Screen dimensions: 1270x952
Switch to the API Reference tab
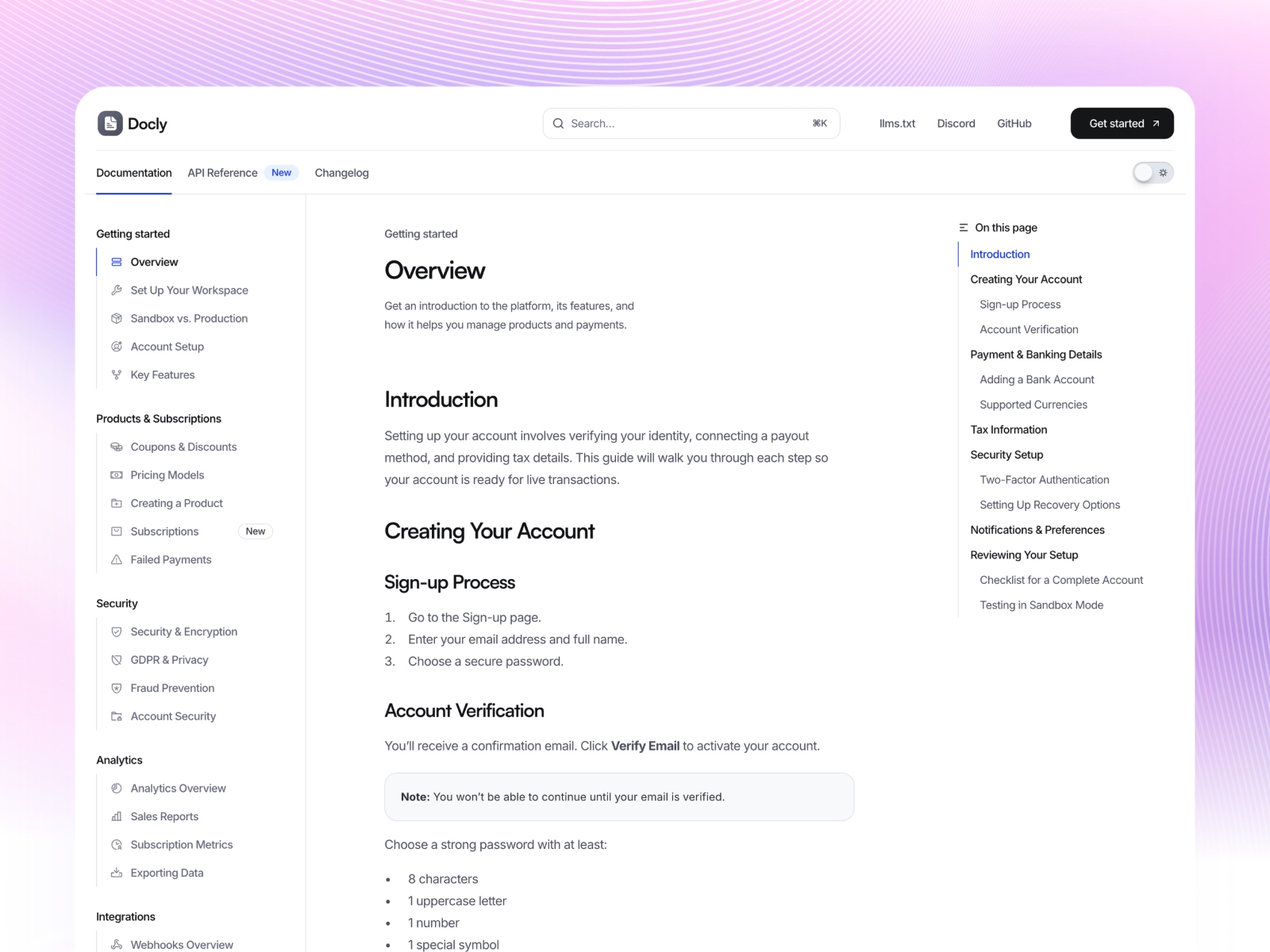pyautogui.click(x=221, y=173)
